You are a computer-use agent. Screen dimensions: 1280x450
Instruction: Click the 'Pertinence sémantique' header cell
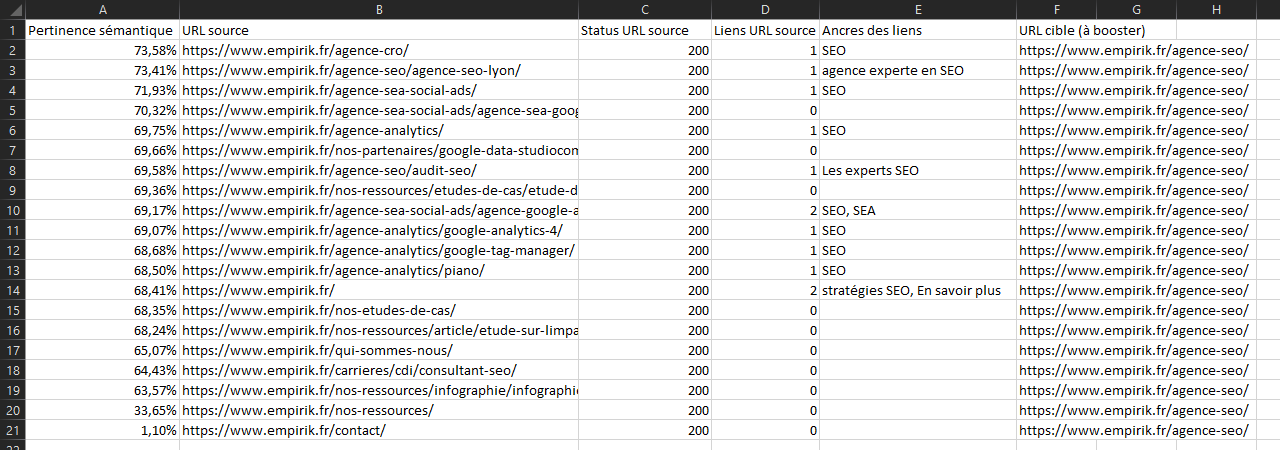[x=102, y=30]
